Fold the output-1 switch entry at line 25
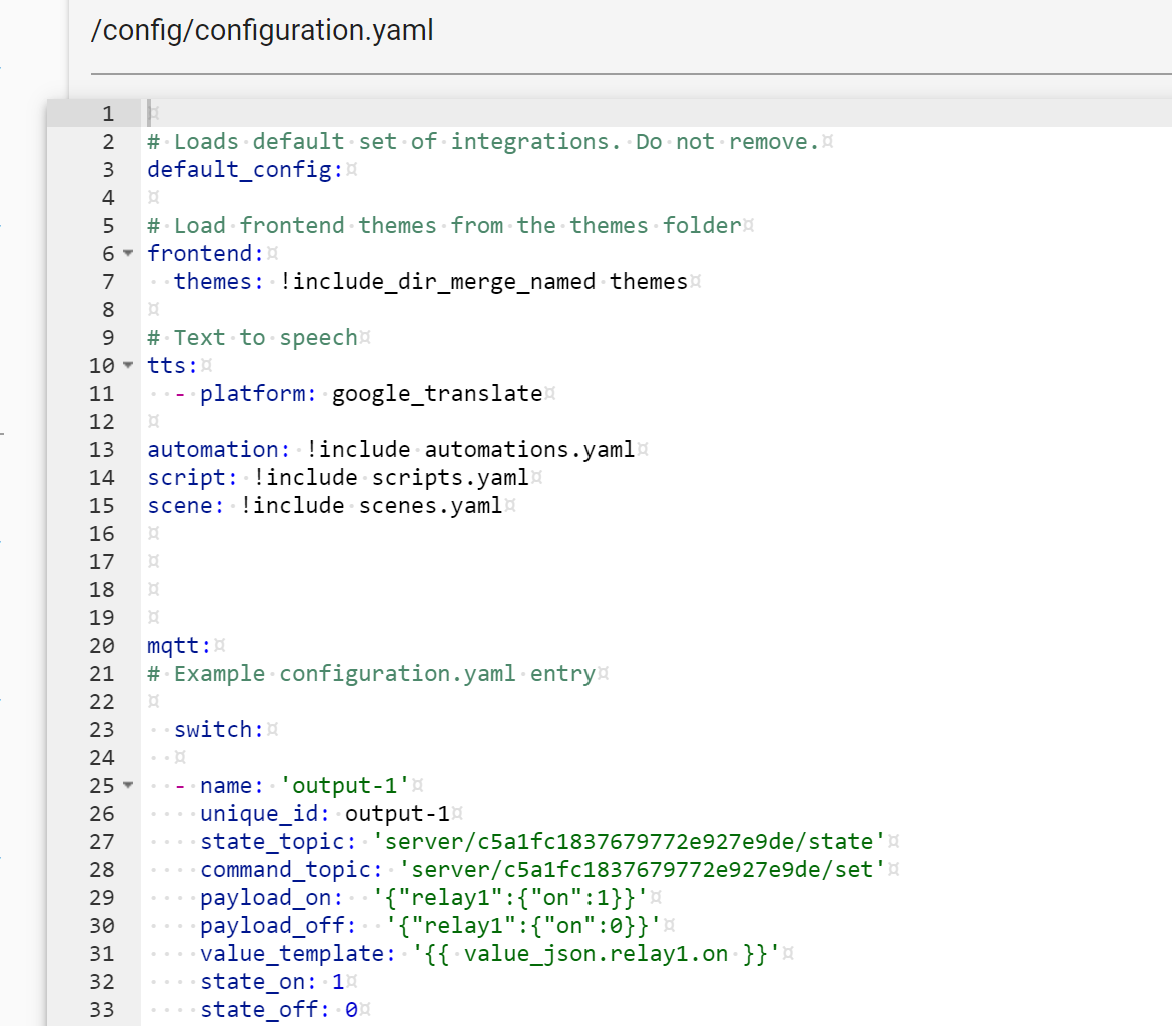1172x1026 pixels. point(127,786)
